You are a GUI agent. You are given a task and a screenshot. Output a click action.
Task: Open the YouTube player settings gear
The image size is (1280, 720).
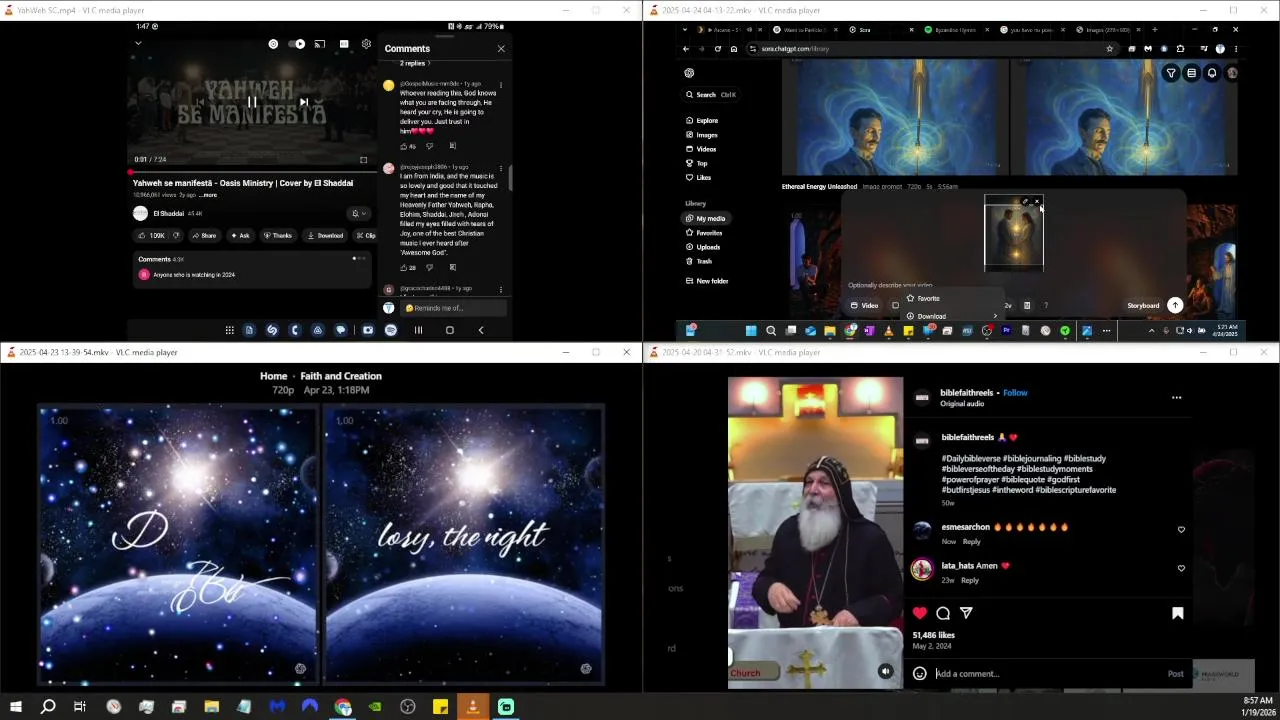(366, 44)
